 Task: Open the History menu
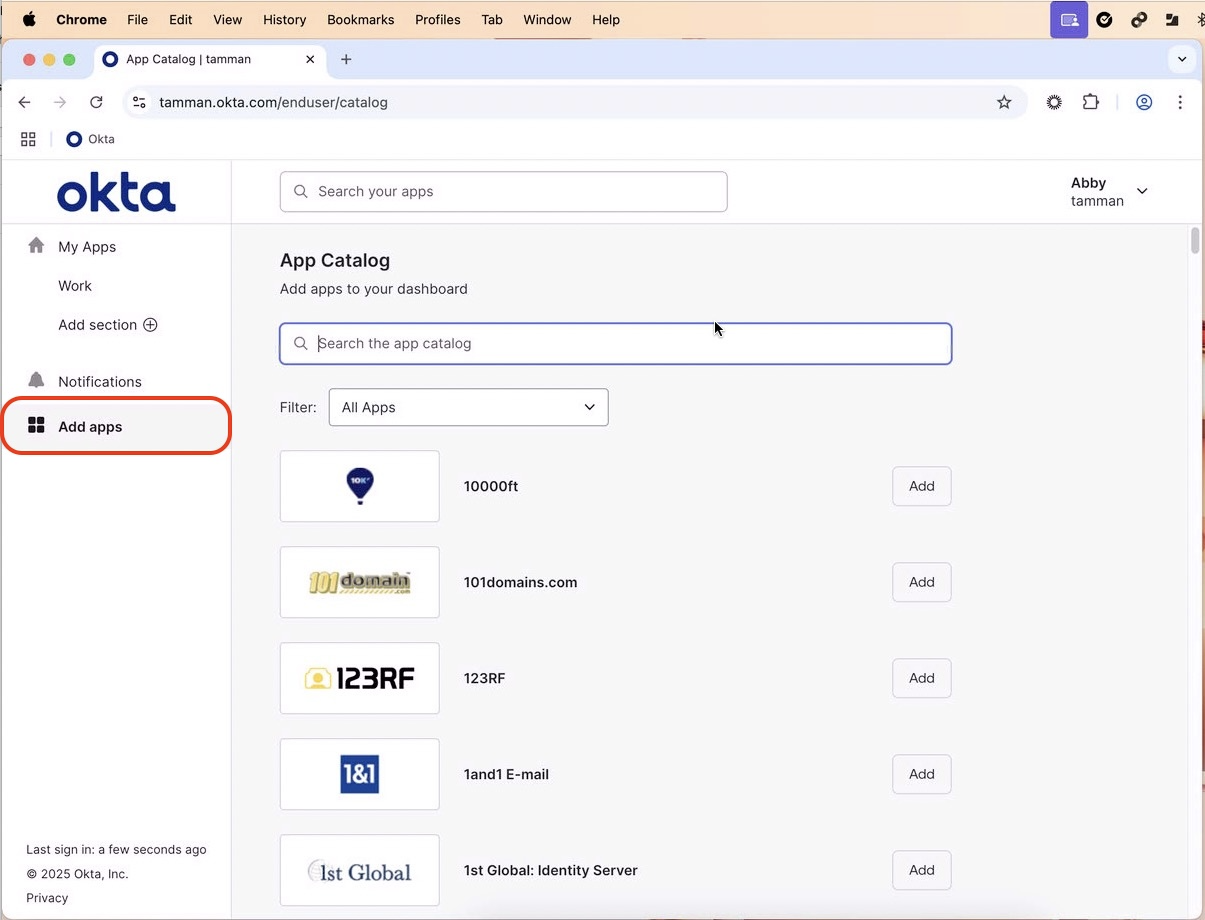(x=284, y=19)
